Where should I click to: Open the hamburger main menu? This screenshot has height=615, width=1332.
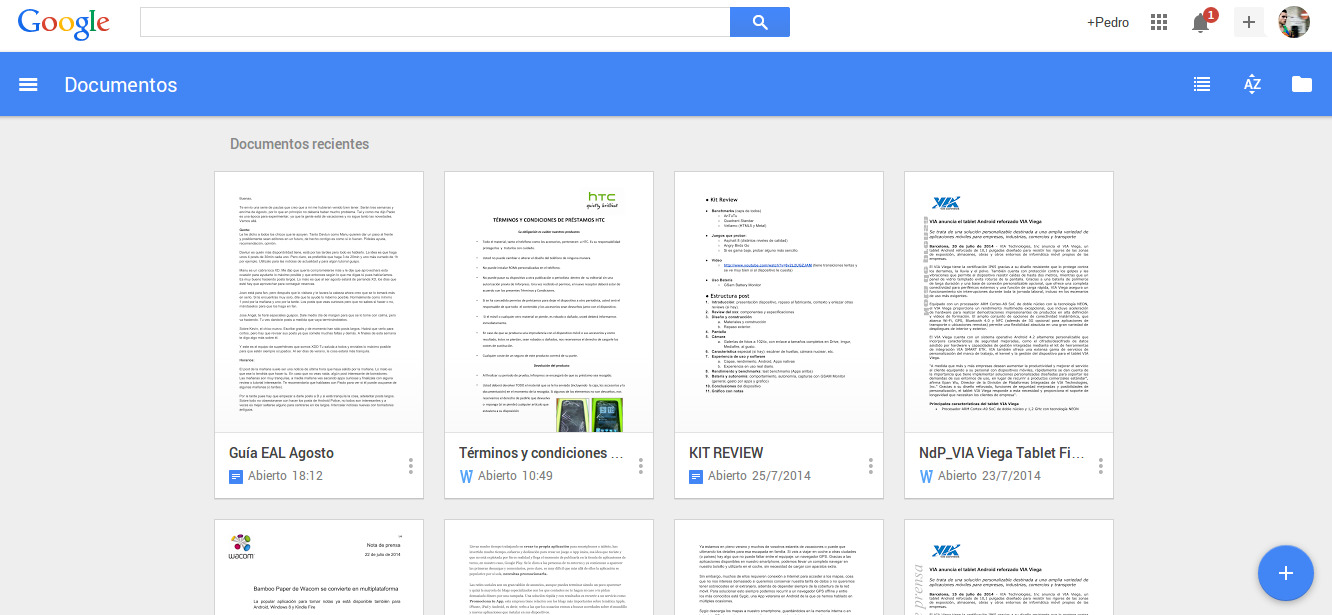tap(28, 85)
